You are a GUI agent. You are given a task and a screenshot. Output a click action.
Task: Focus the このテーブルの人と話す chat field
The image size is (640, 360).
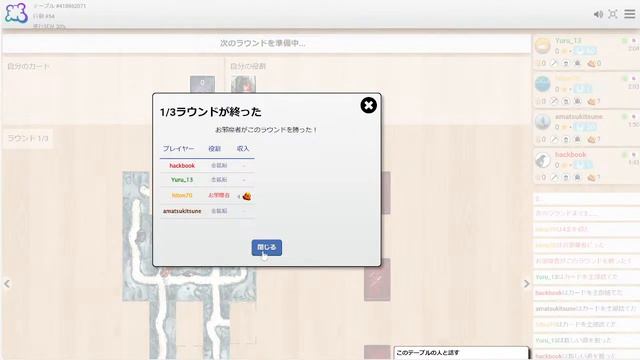(x=461, y=353)
